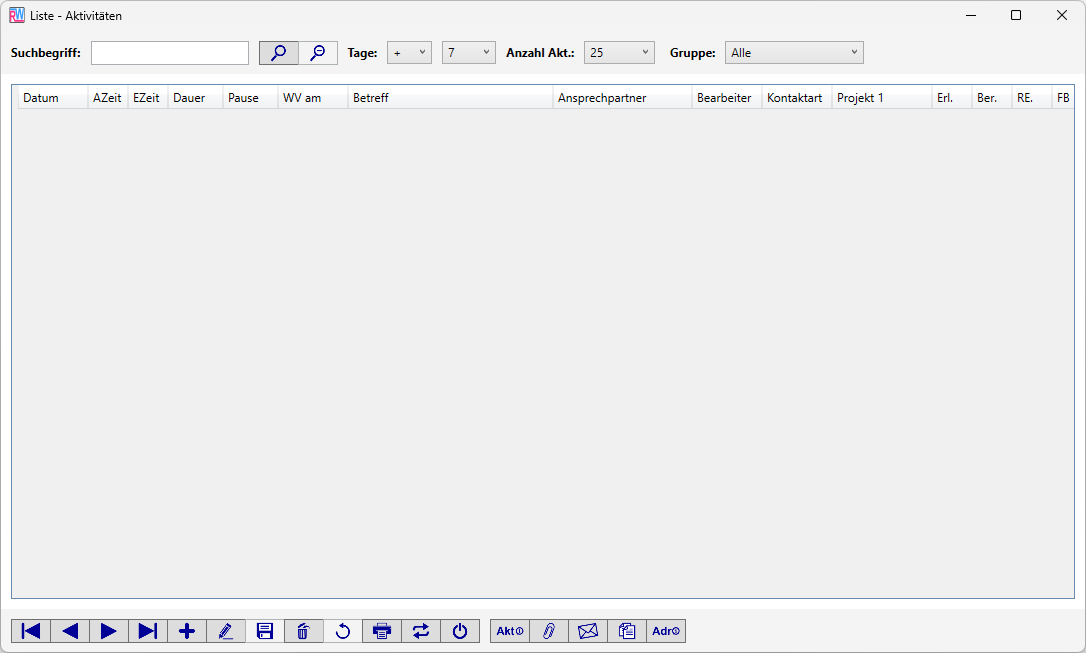This screenshot has height=653, width=1086.
Task: Click the Dauer column header
Action: tap(195, 98)
